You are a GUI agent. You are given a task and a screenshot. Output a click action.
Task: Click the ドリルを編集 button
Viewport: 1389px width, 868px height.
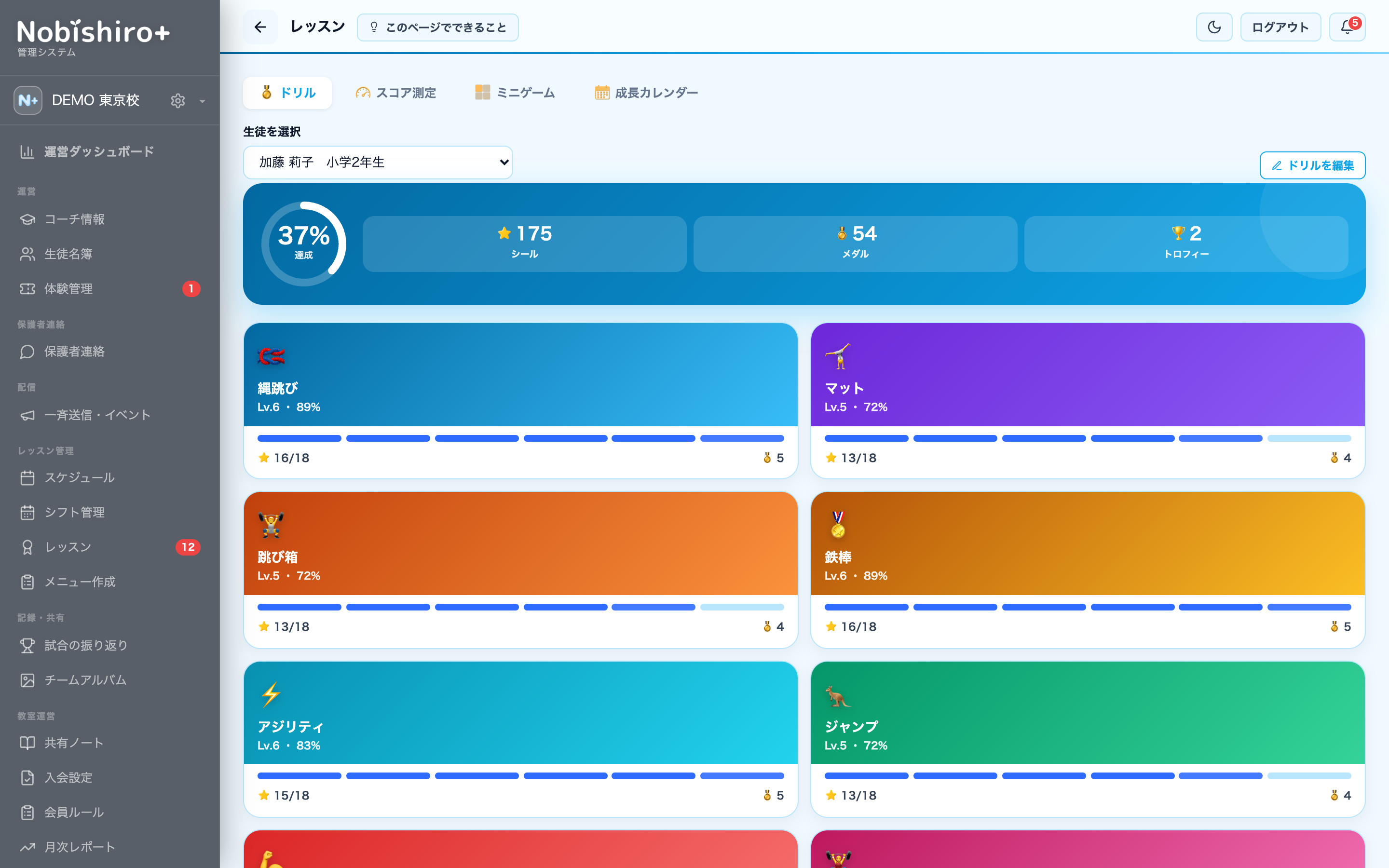pyautogui.click(x=1312, y=165)
